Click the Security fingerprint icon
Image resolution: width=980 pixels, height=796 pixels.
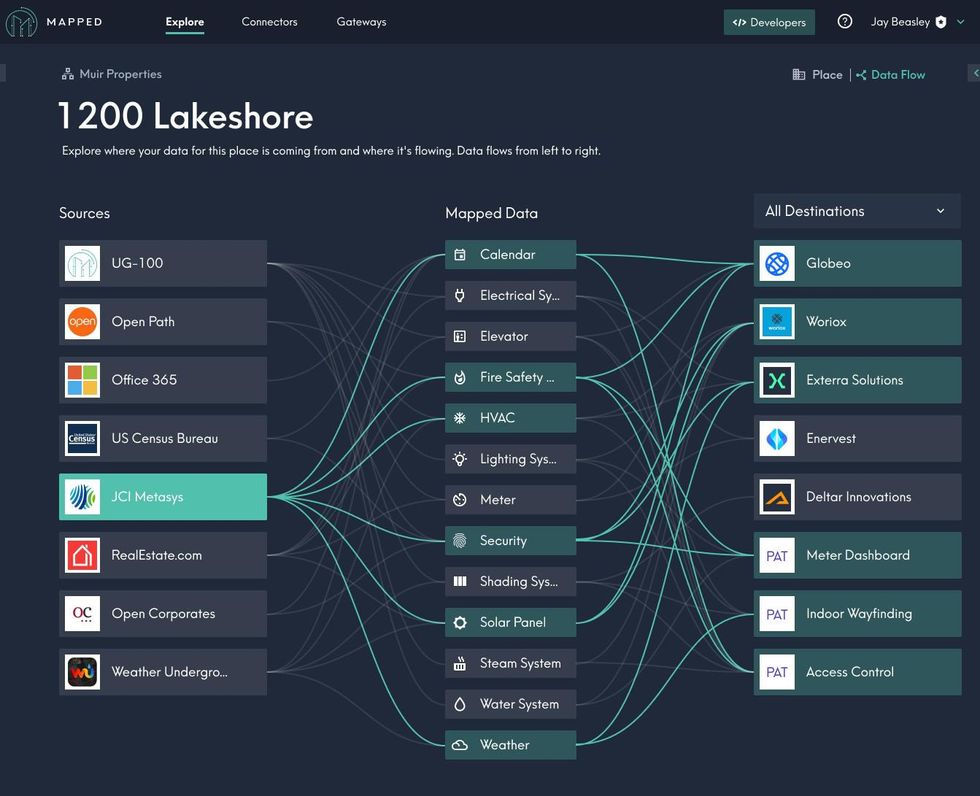[460, 540]
